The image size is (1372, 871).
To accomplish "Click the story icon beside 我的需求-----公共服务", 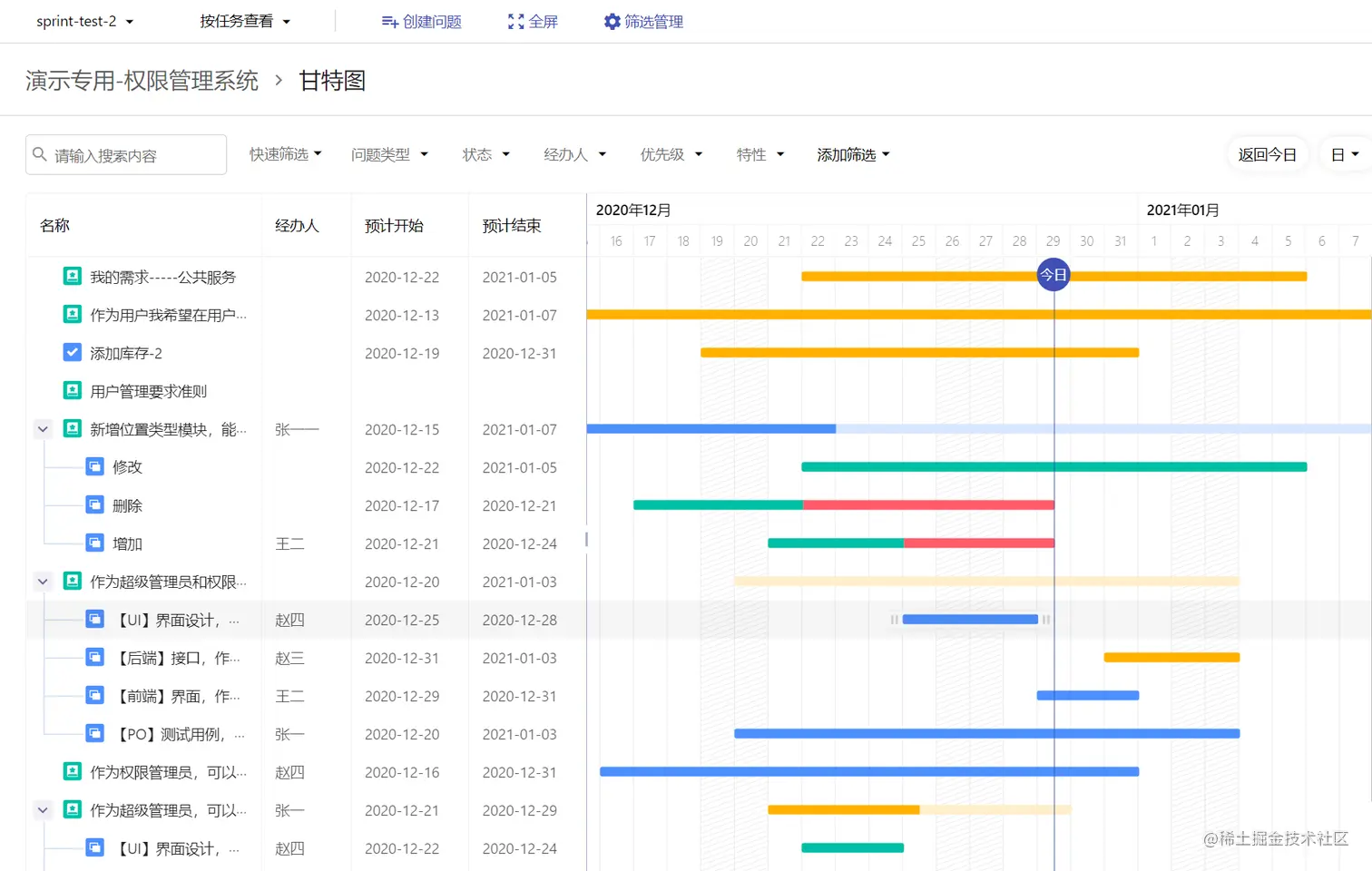I will [x=72, y=277].
